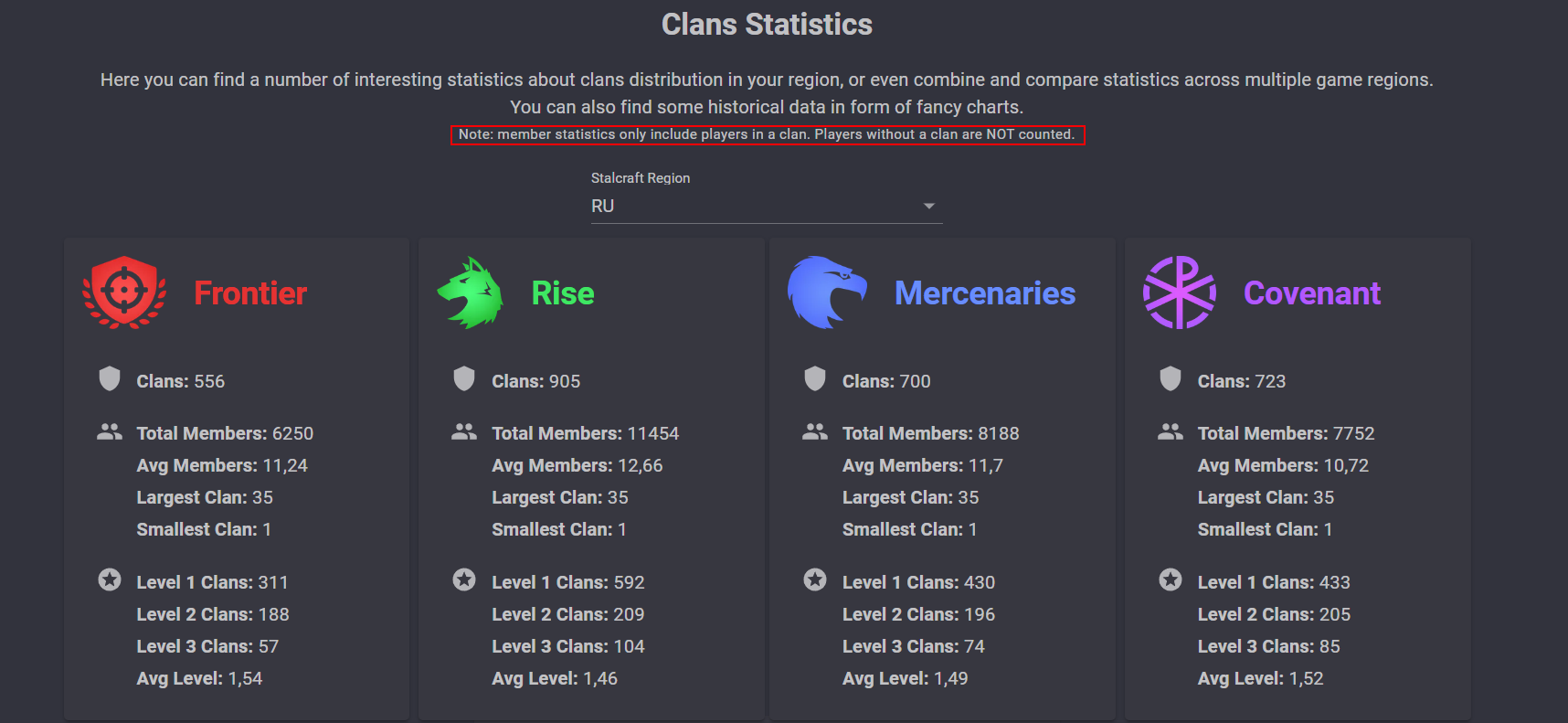This screenshot has width=1568, height=723.
Task: Click the blue Mercenaries eagle logo
Action: point(827,292)
